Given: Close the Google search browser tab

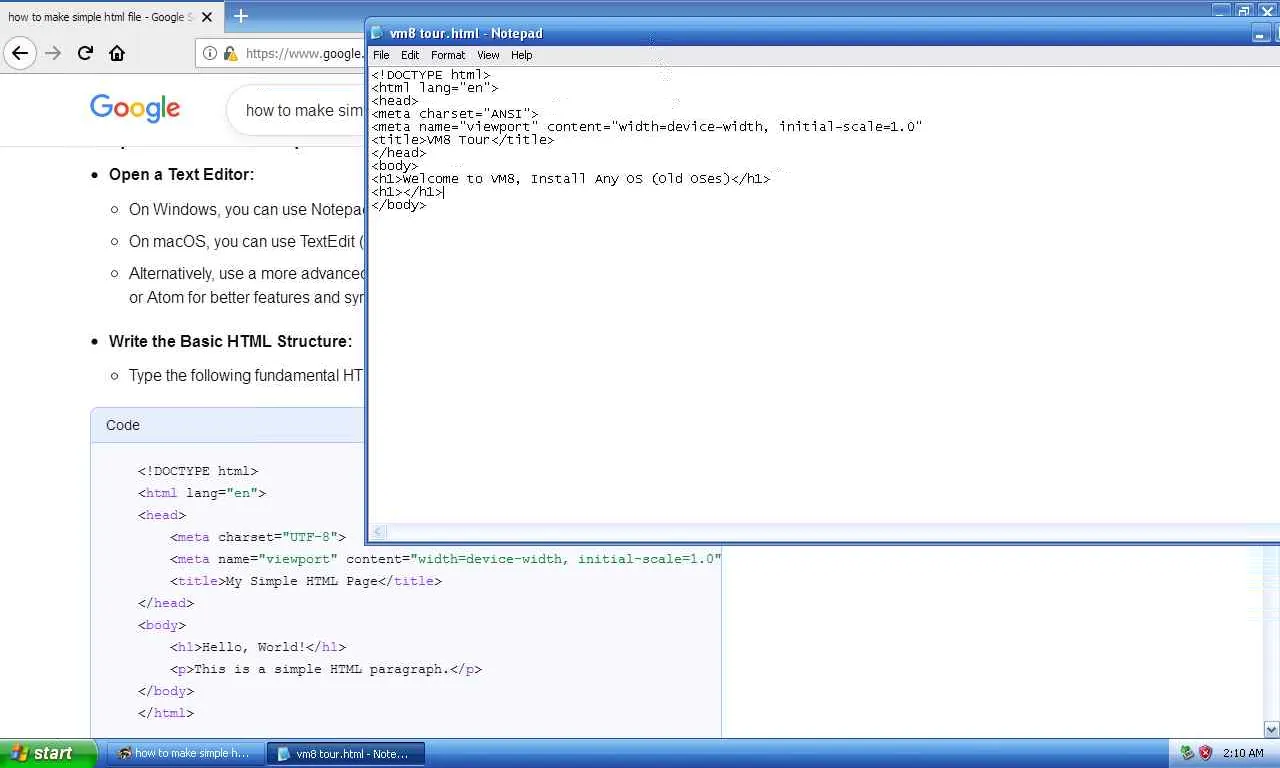Looking at the screenshot, I should click(x=207, y=17).
